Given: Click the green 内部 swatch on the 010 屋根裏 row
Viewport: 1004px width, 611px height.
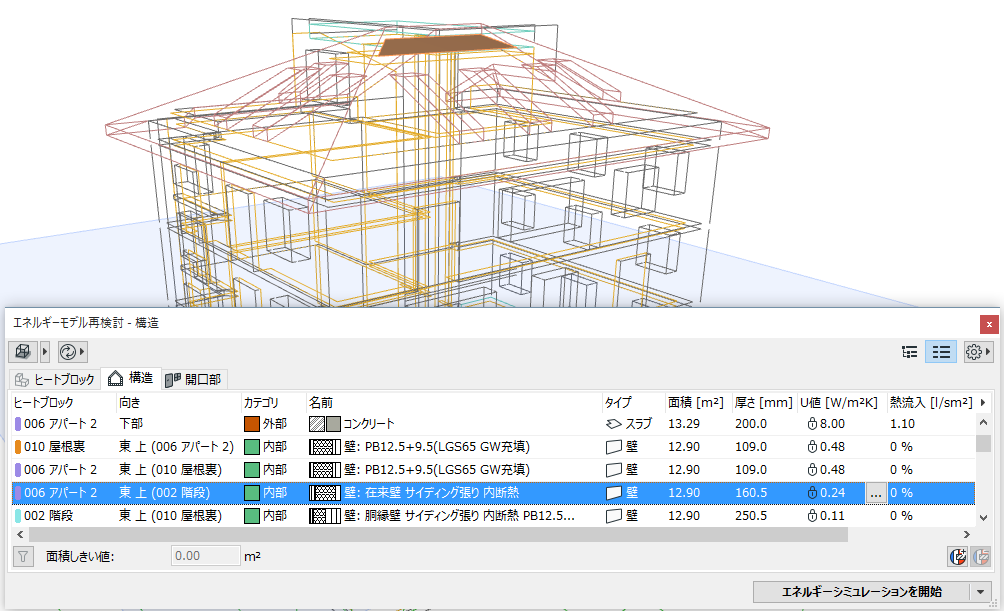Looking at the screenshot, I should 252,447.
